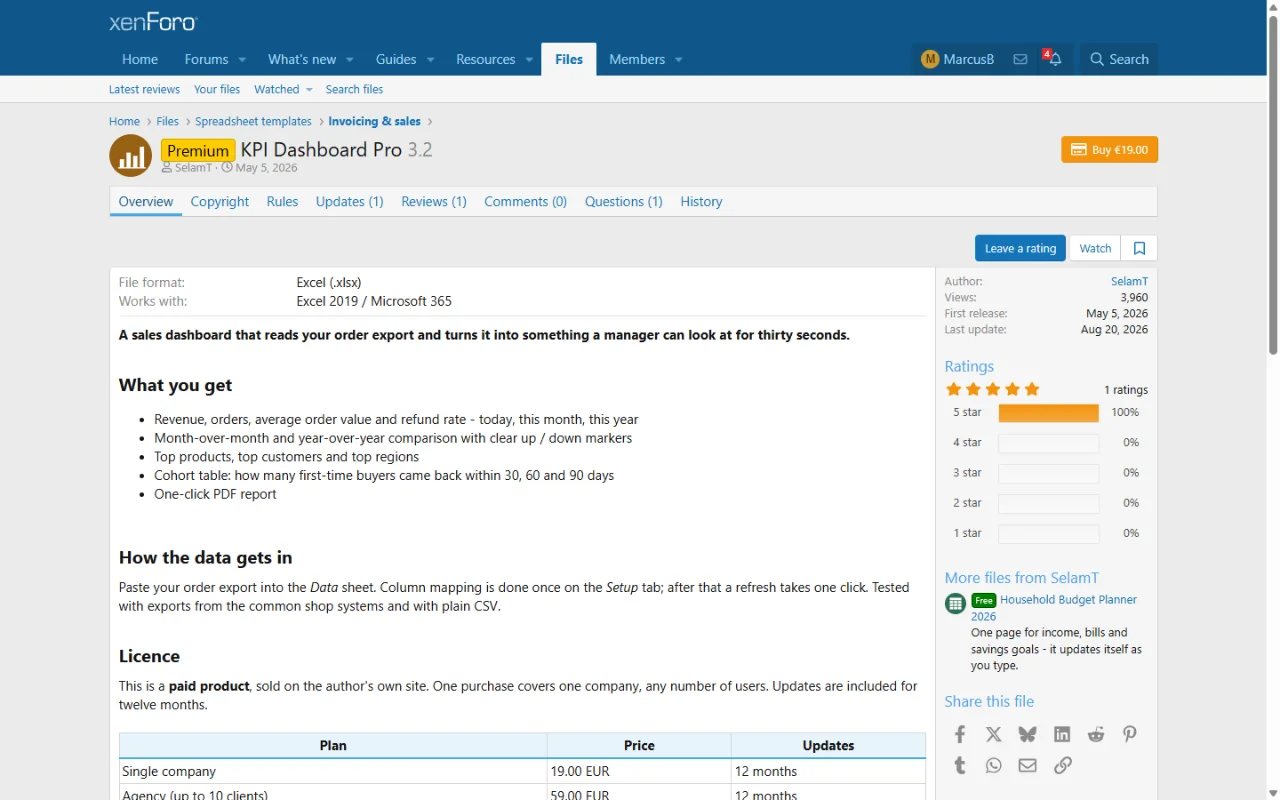Copy the share link icon
Screen dimensions: 1280x800
pos(1062,765)
